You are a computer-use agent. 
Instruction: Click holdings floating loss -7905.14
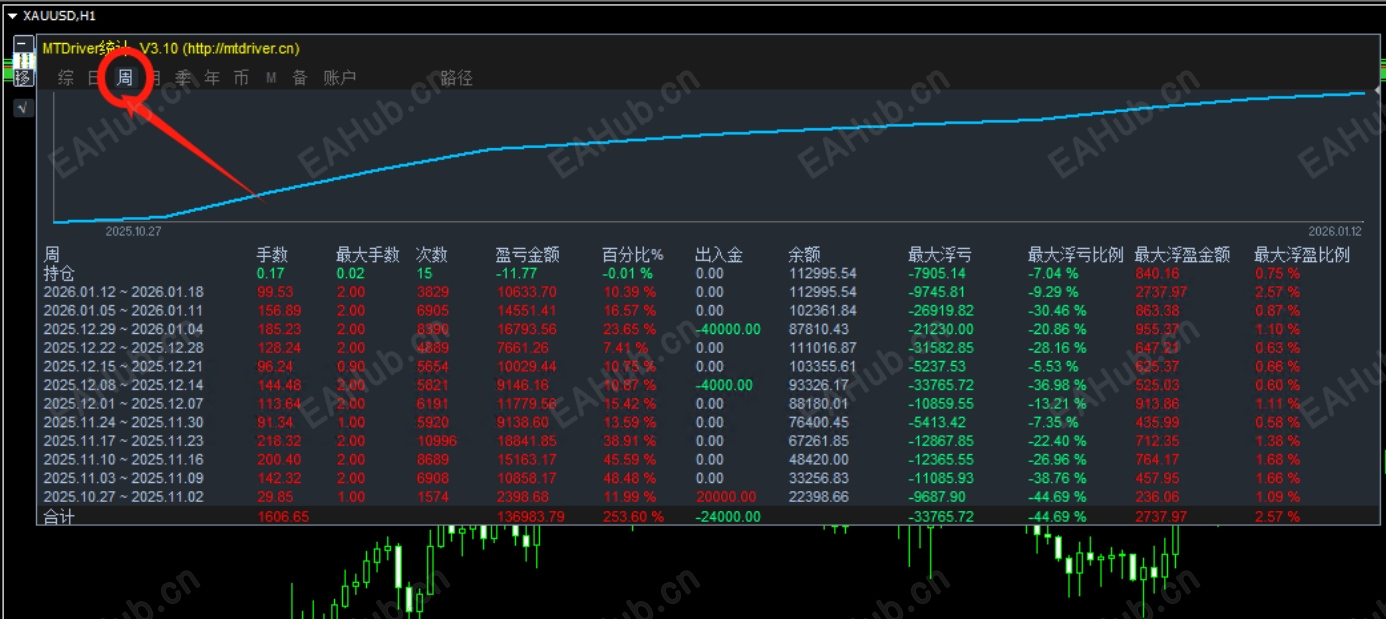(x=936, y=273)
